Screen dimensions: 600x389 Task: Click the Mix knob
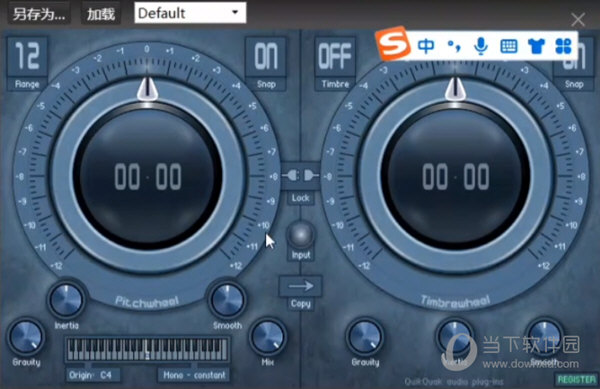[x=268, y=337]
